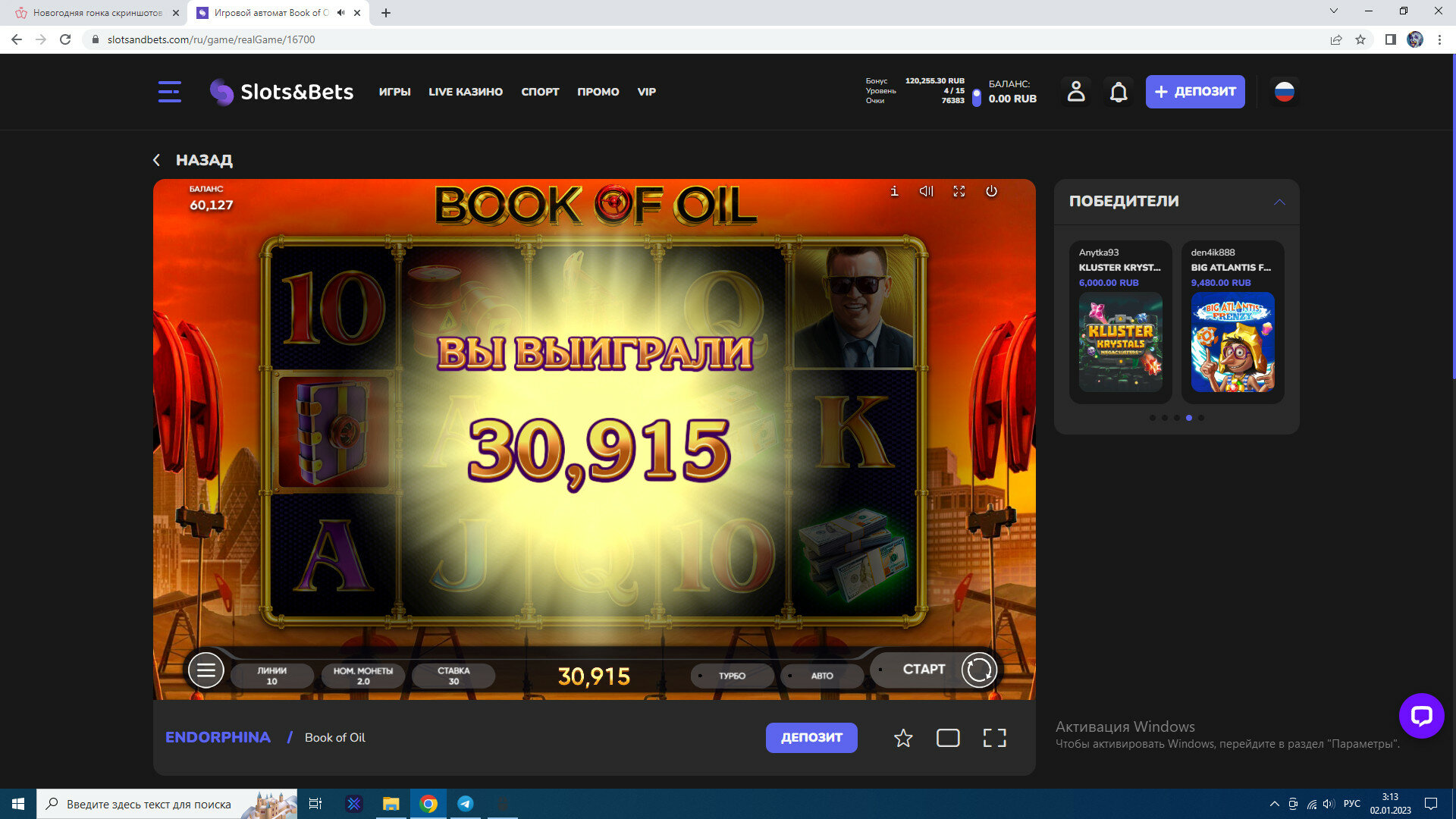Collapse the Победители panel
This screenshot has height=819, width=1456.
[1279, 202]
